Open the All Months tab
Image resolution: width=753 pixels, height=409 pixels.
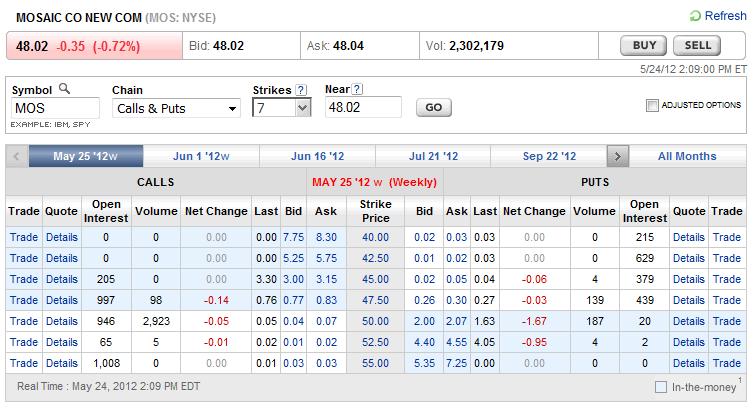(x=687, y=157)
